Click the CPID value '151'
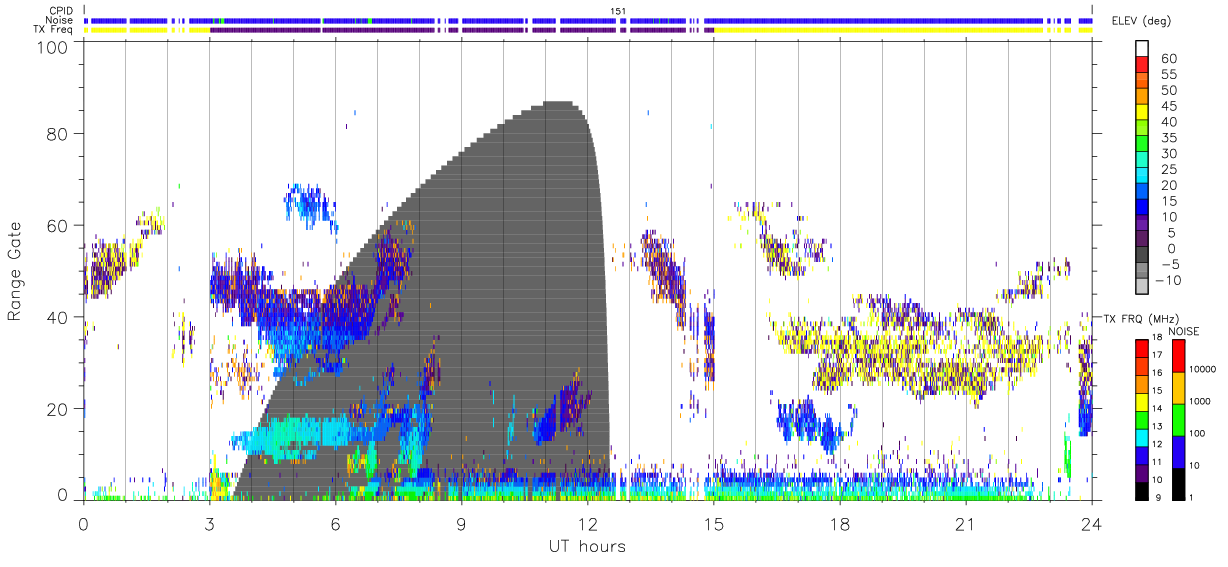Screen dimensions: 1228x567 [x=618, y=11]
